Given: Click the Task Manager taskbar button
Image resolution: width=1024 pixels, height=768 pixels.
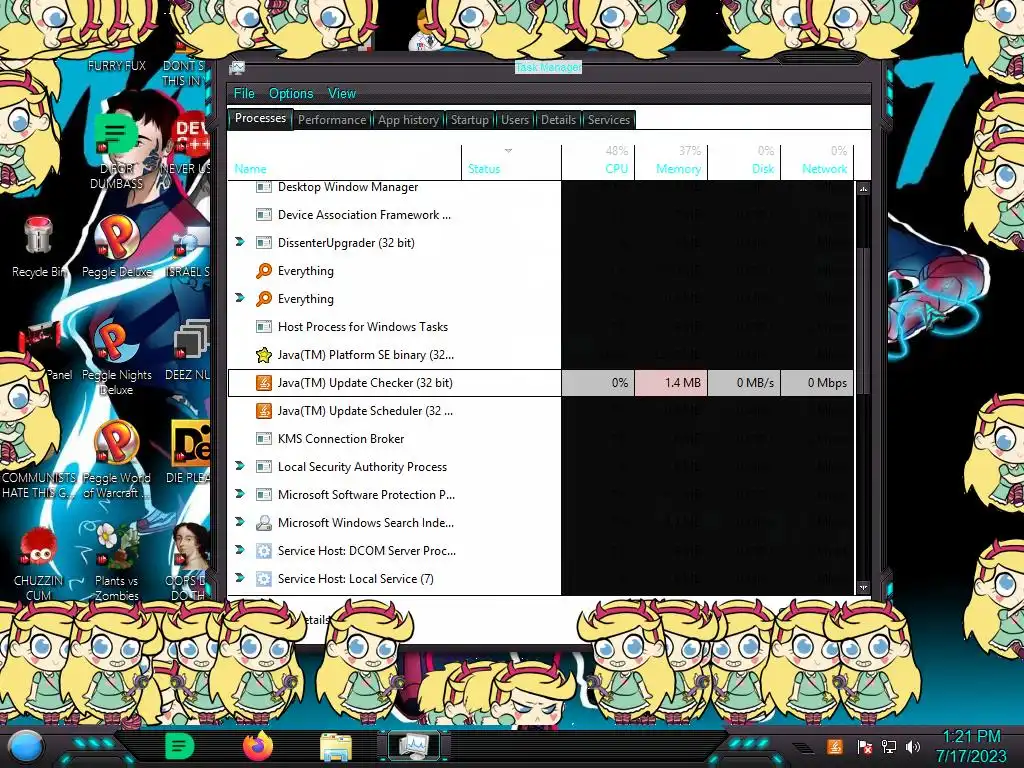Looking at the screenshot, I should coord(413,746).
